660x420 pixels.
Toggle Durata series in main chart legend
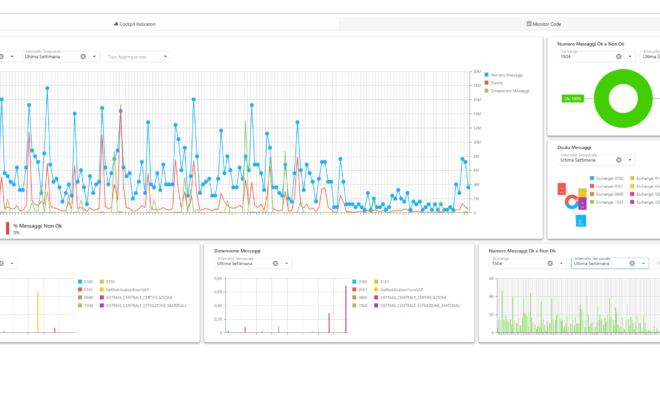494,83
